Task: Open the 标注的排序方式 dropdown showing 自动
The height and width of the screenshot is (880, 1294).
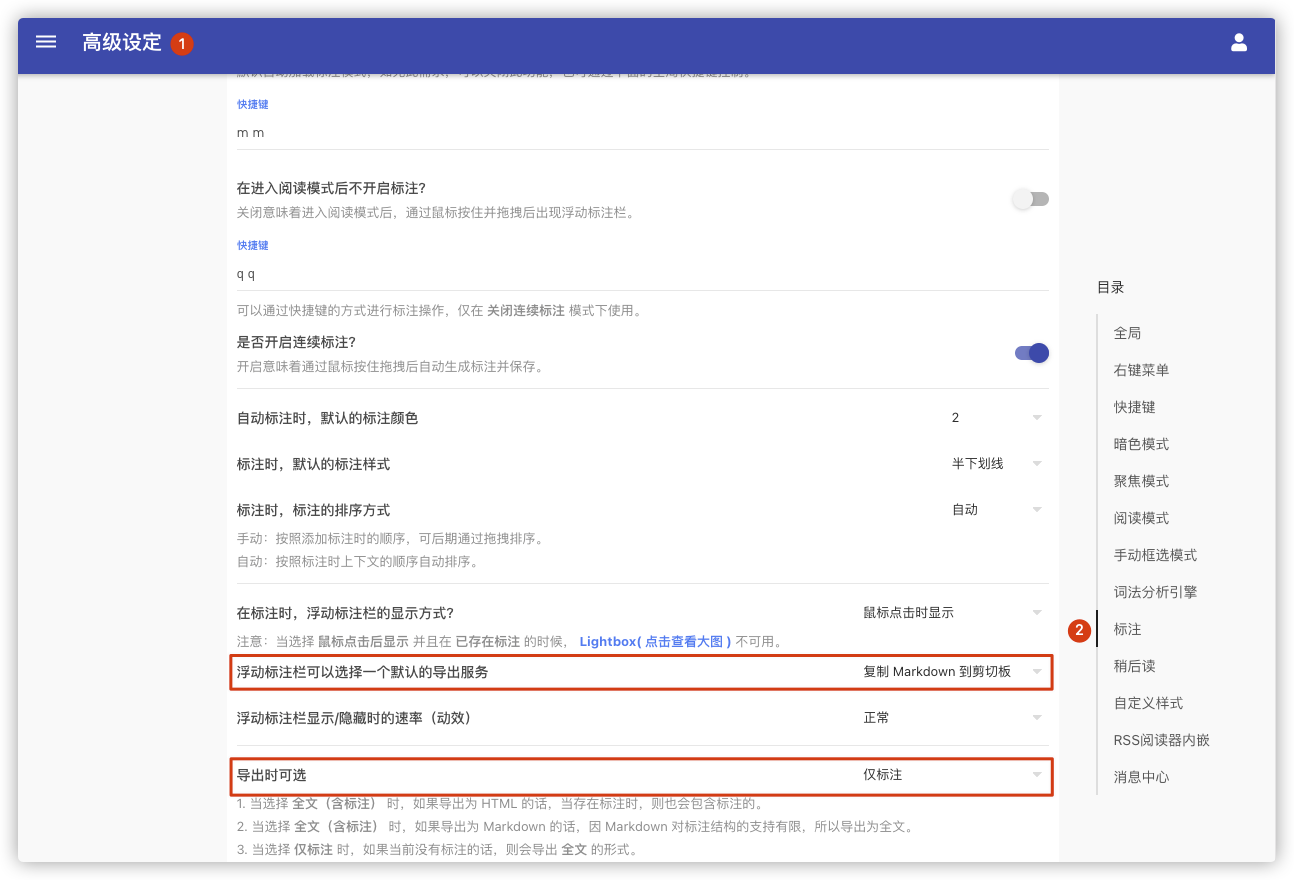Action: pos(997,509)
